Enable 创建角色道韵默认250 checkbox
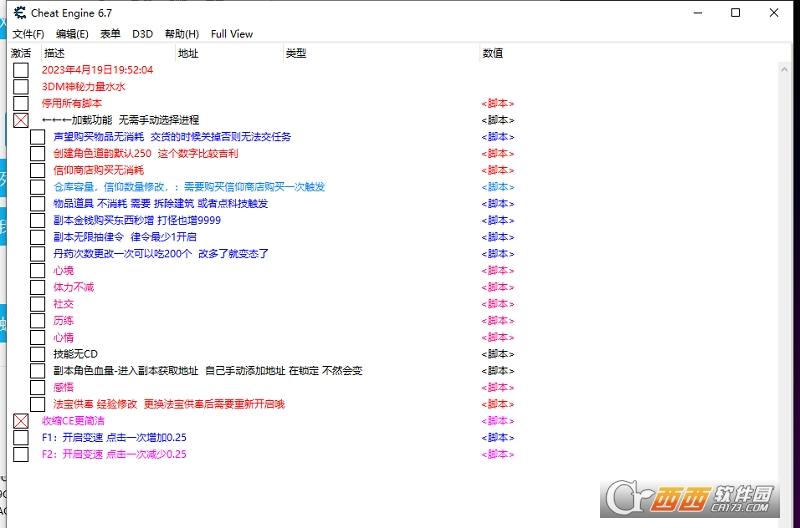The height and width of the screenshot is (528, 800). (38, 154)
